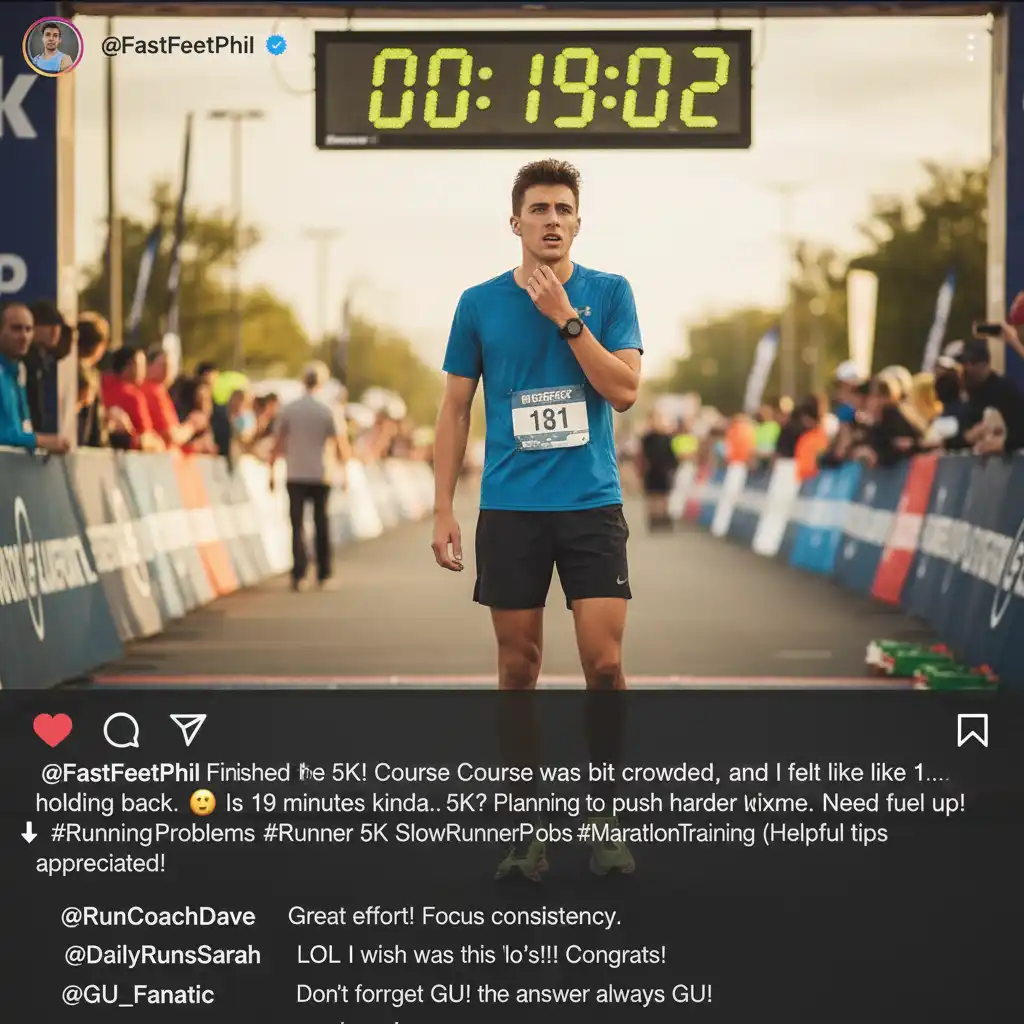Click the down arrow beside hashtags
Screen dimensions: 1024x1024
[29, 833]
